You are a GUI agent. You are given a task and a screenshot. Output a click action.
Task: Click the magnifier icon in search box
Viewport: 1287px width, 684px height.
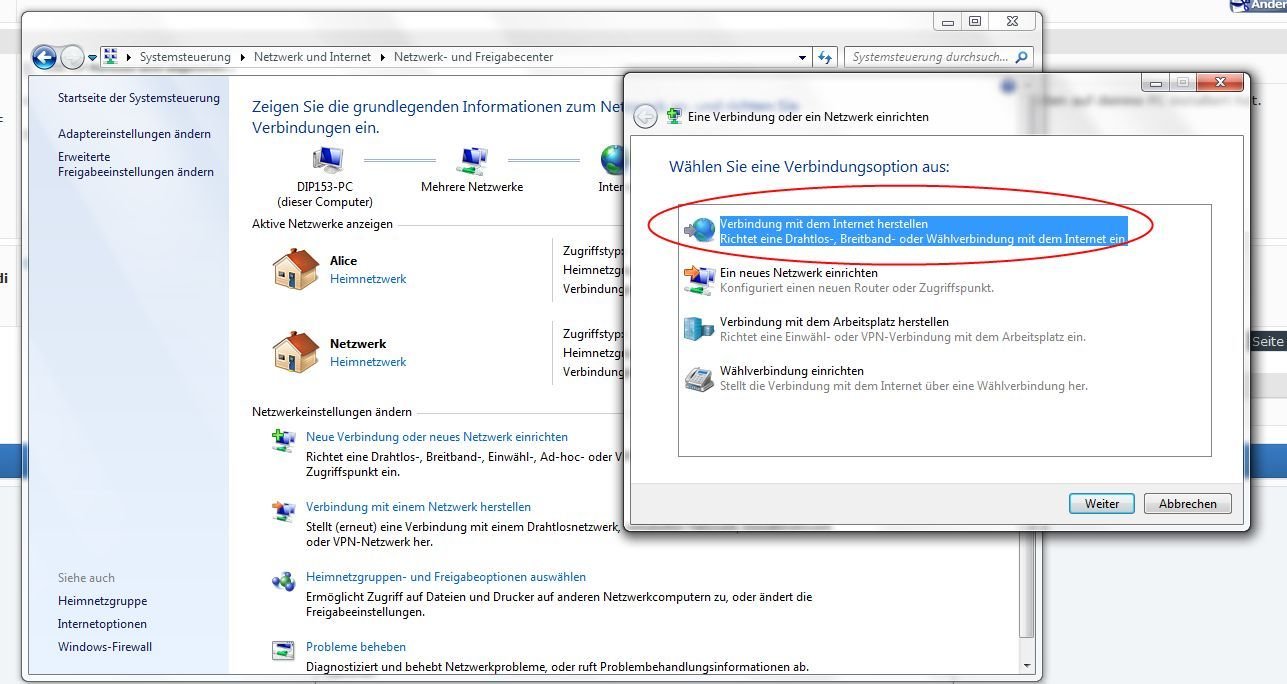coord(1021,57)
